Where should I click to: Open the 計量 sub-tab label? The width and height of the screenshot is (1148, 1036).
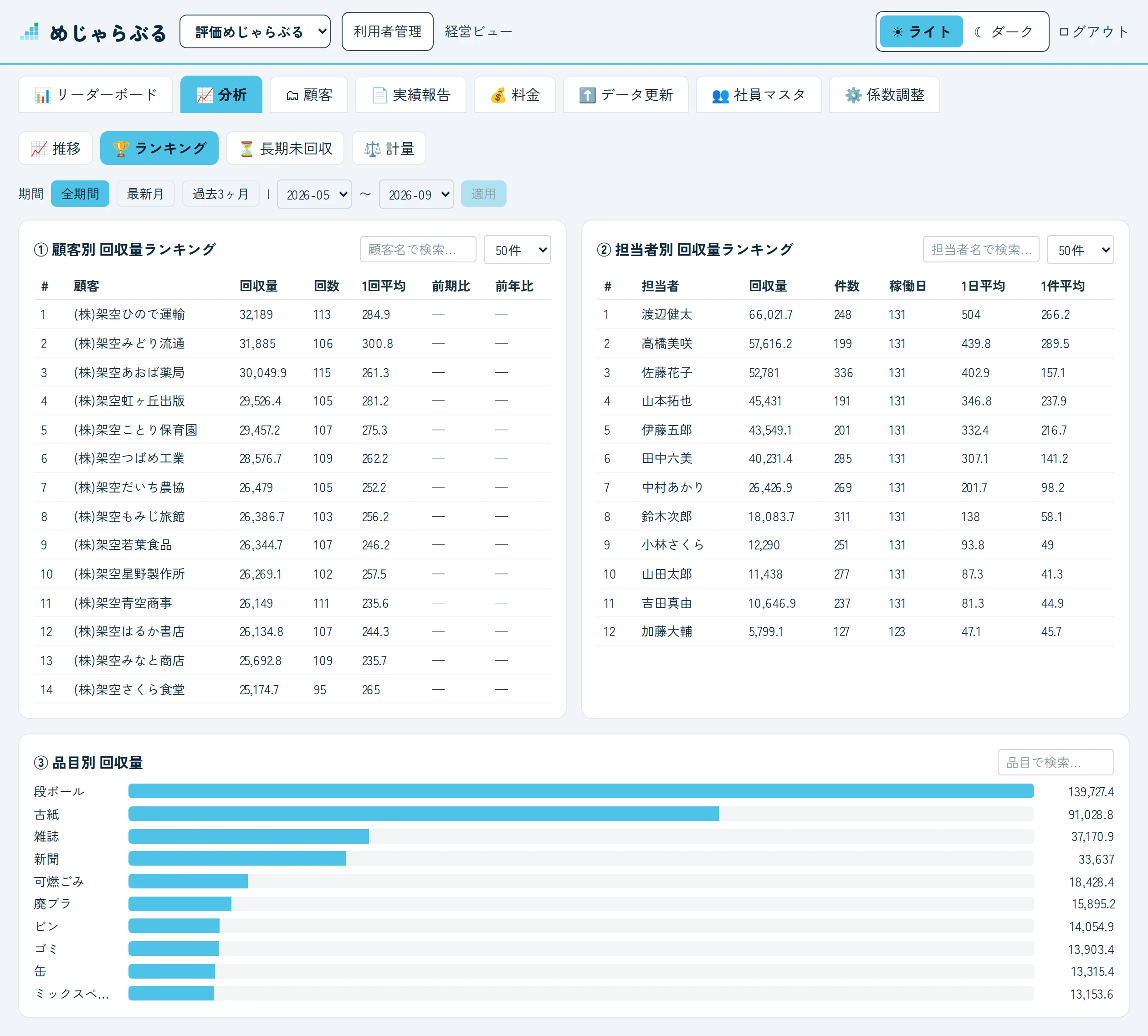pyautogui.click(x=400, y=149)
